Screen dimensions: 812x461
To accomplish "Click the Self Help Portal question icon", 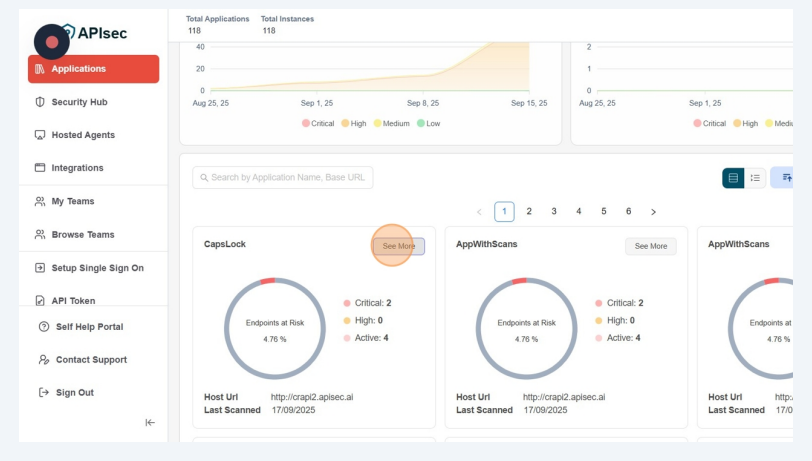I will click(44, 327).
